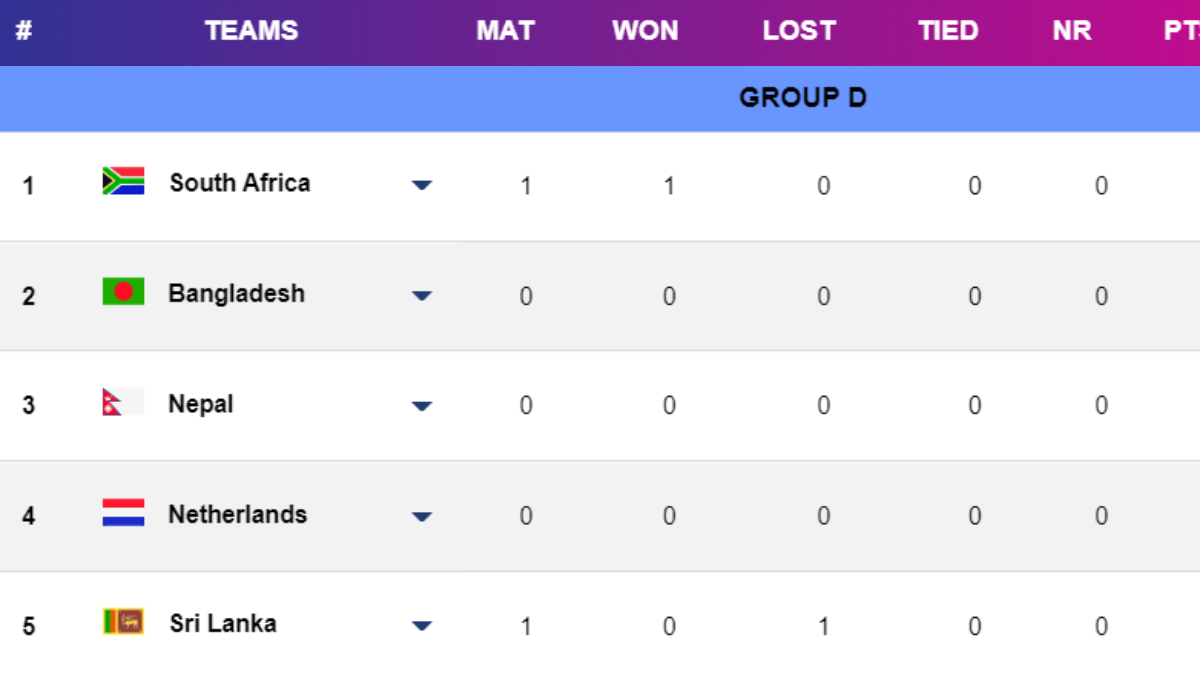Show Sri Lanka match details arrow

(422, 626)
